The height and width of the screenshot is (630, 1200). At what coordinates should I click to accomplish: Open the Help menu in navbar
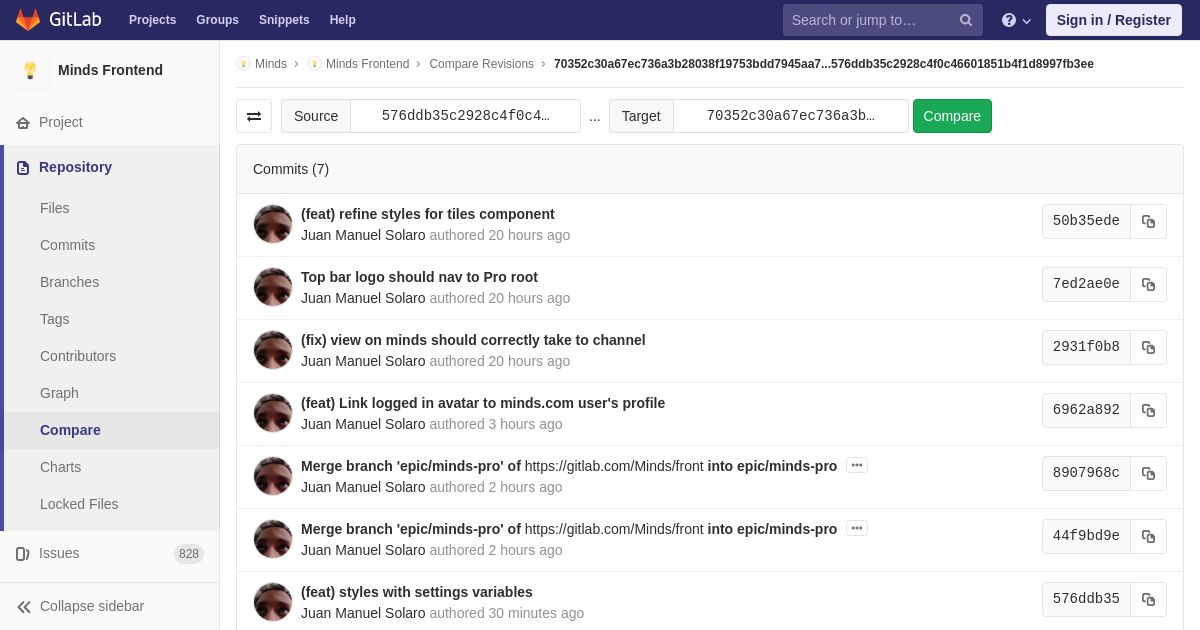[x=343, y=20]
